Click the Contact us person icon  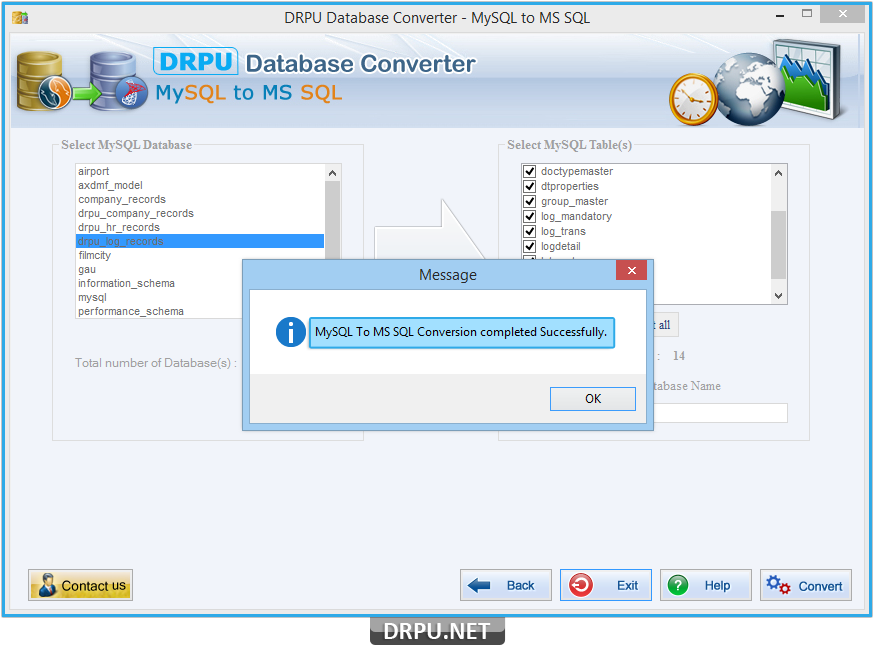(x=47, y=585)
